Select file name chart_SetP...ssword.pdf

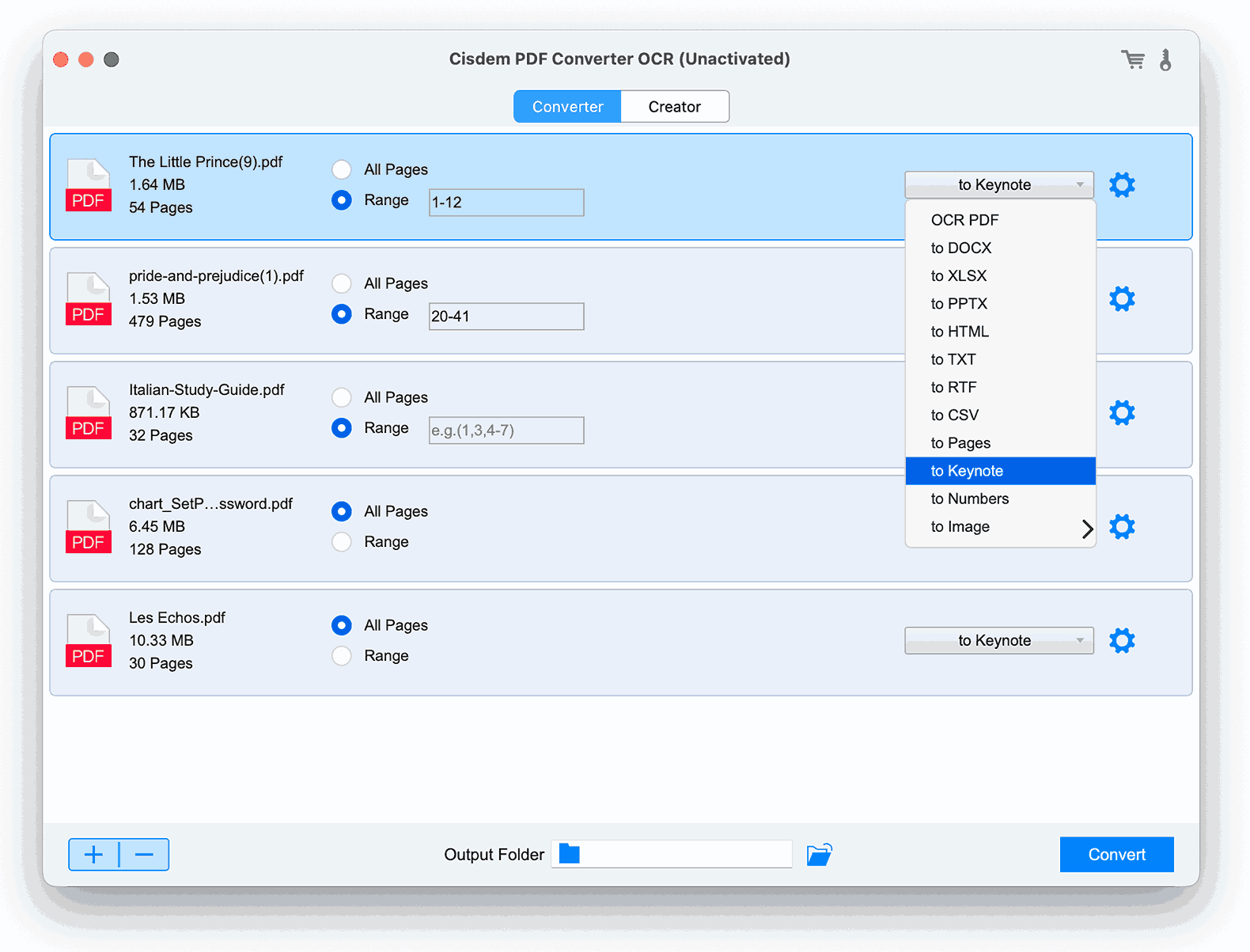210,504
